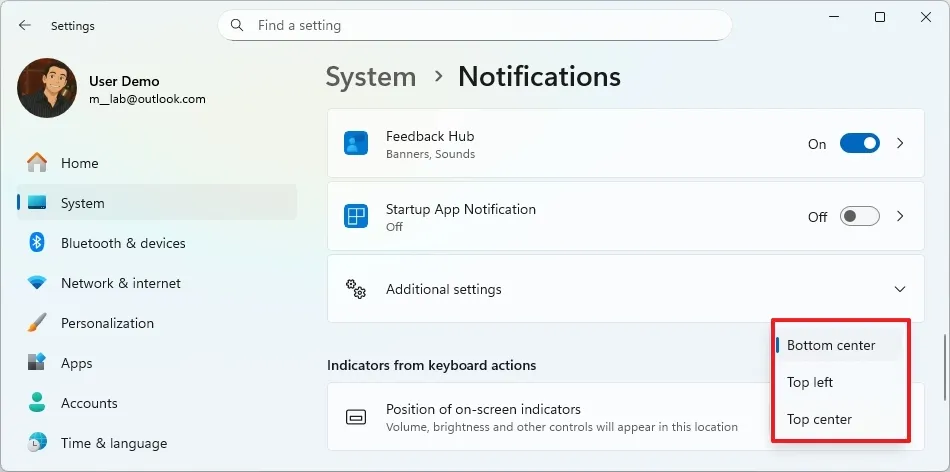Image resolution: width=950 pixels, height=472 pixels.
Task: Click User Demo account name
Action: point(124,81)
